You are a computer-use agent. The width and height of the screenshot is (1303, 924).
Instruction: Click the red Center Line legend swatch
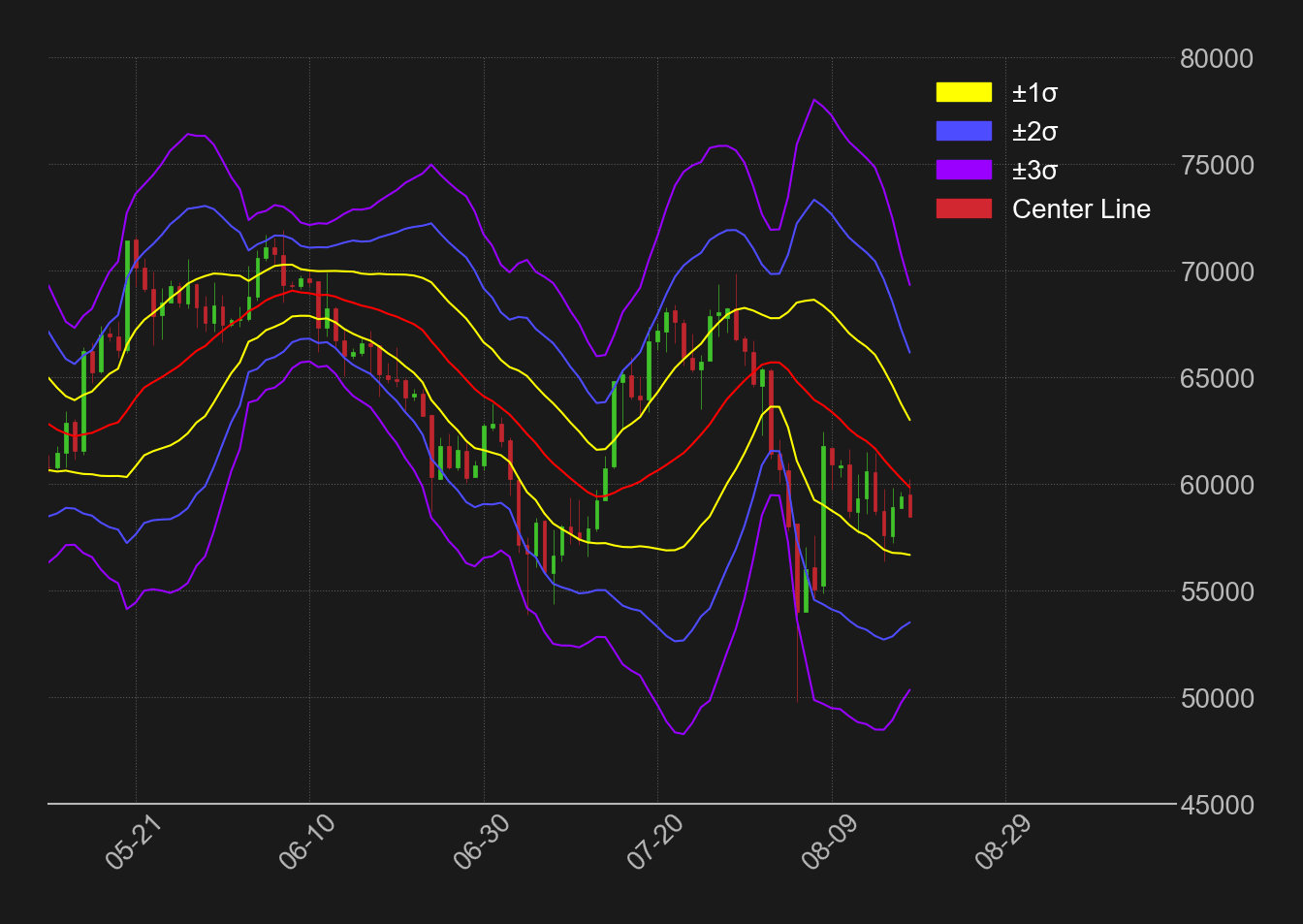[964, 209]
